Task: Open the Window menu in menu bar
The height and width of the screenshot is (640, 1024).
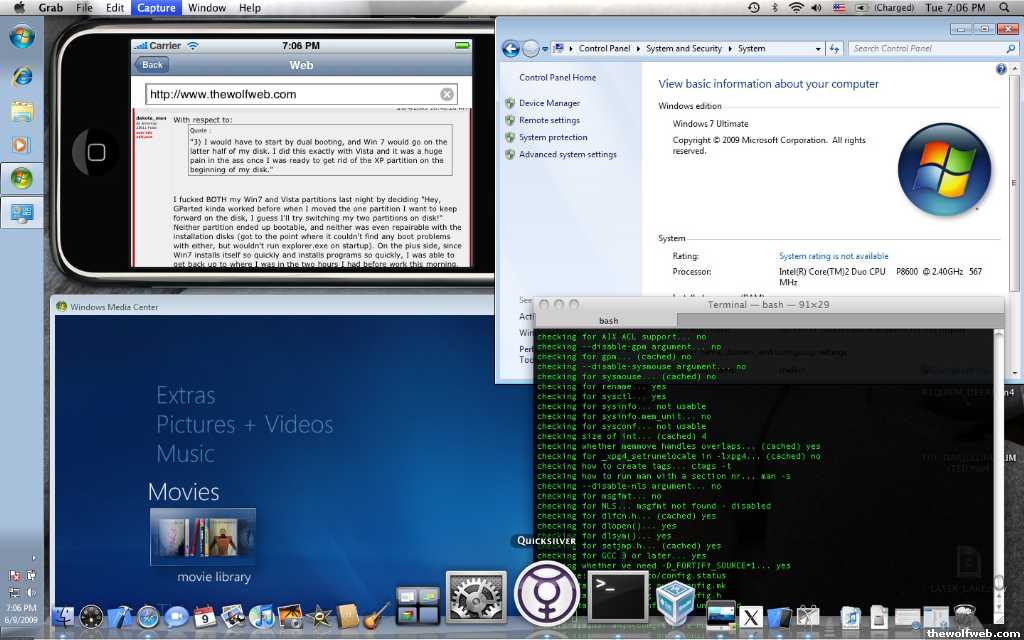Action: [x=206, y=8]
